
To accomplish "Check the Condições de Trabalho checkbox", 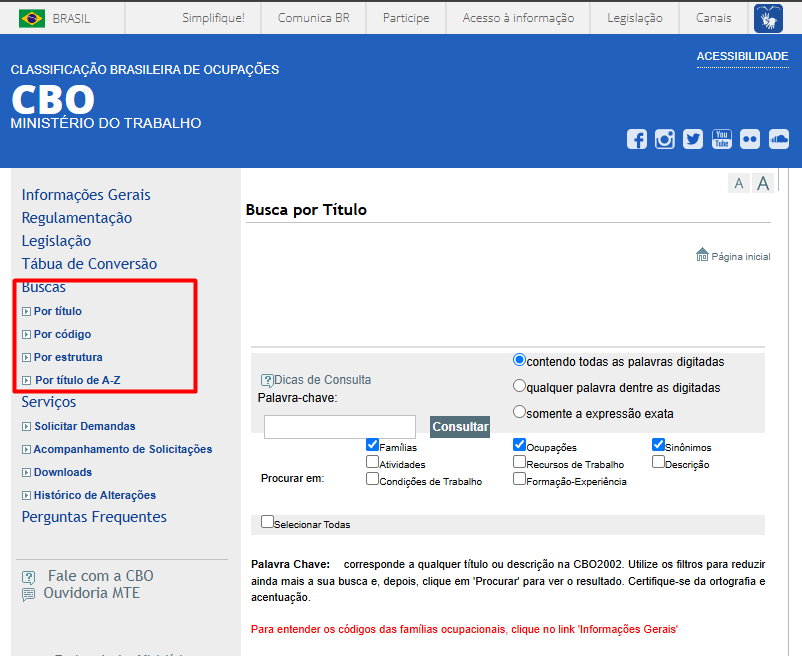I will point(372,479).
